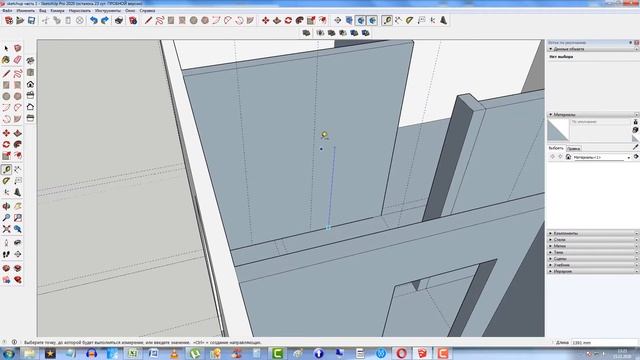
Task: Pick Offset tool in left palette
Action: 18,156
